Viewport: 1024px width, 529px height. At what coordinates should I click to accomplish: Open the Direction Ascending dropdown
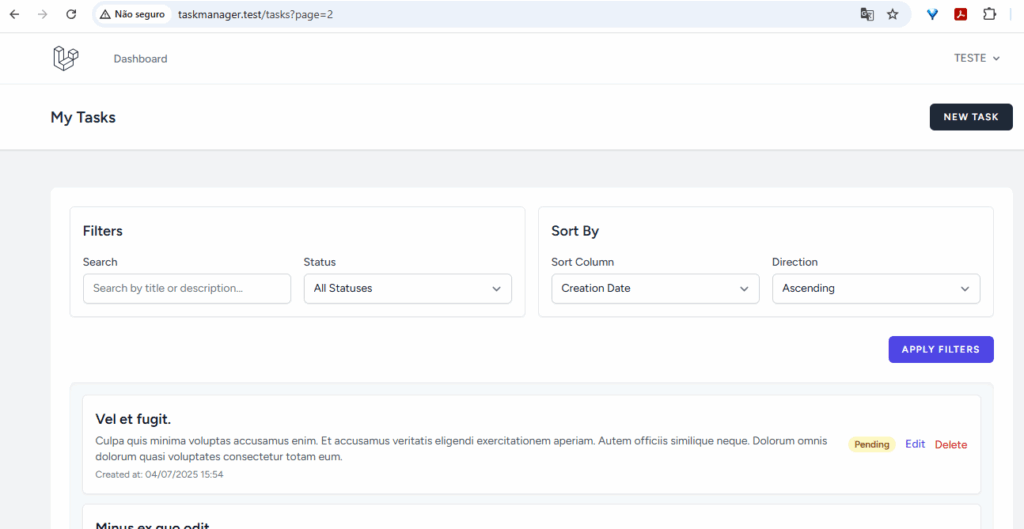click(x=876, y=288)
